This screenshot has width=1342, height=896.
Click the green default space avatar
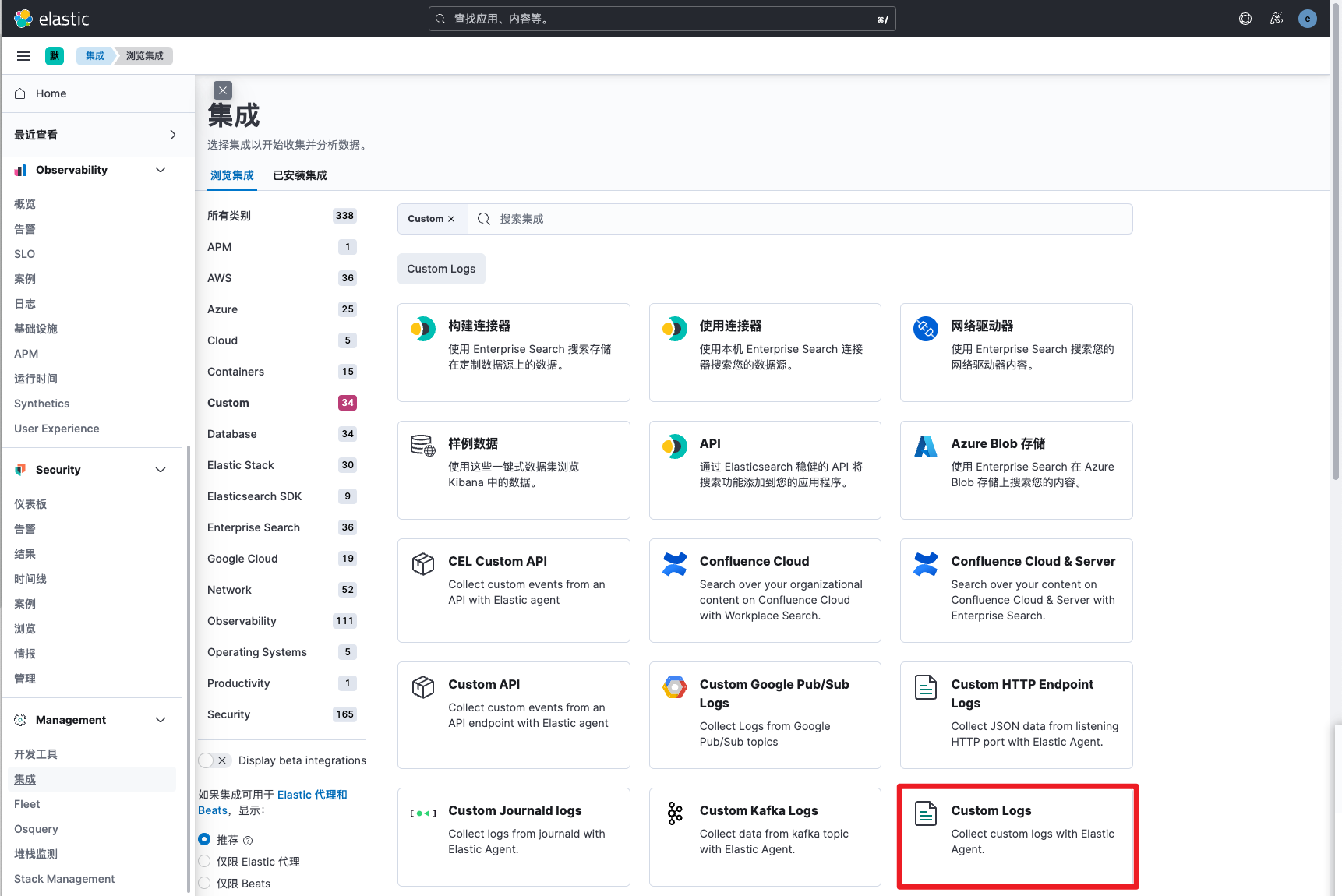55,56
